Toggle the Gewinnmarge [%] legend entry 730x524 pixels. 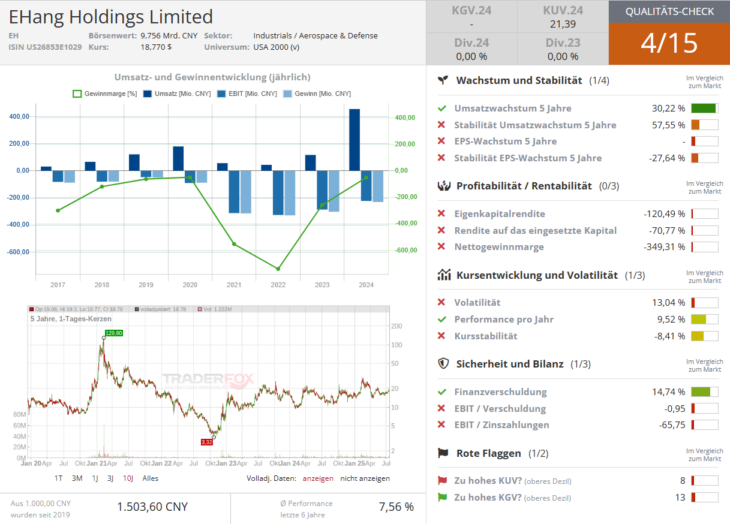(x=105, y=94)
